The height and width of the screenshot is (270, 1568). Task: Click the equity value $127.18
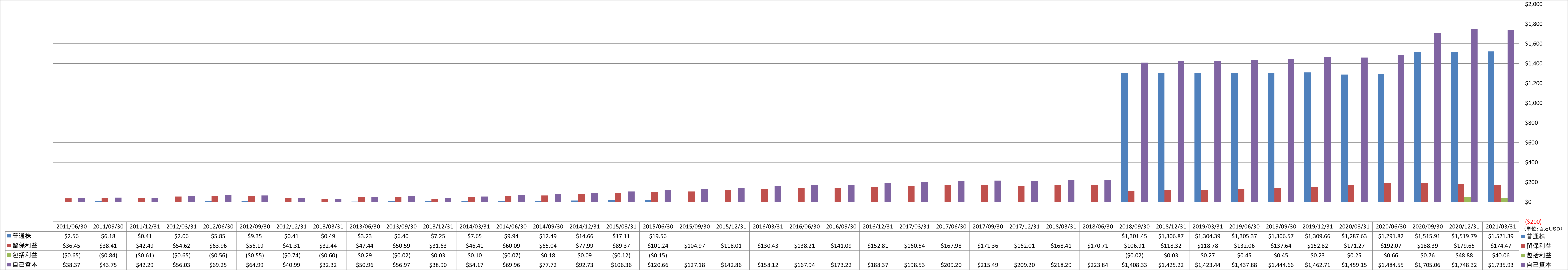tap(695, 265)
